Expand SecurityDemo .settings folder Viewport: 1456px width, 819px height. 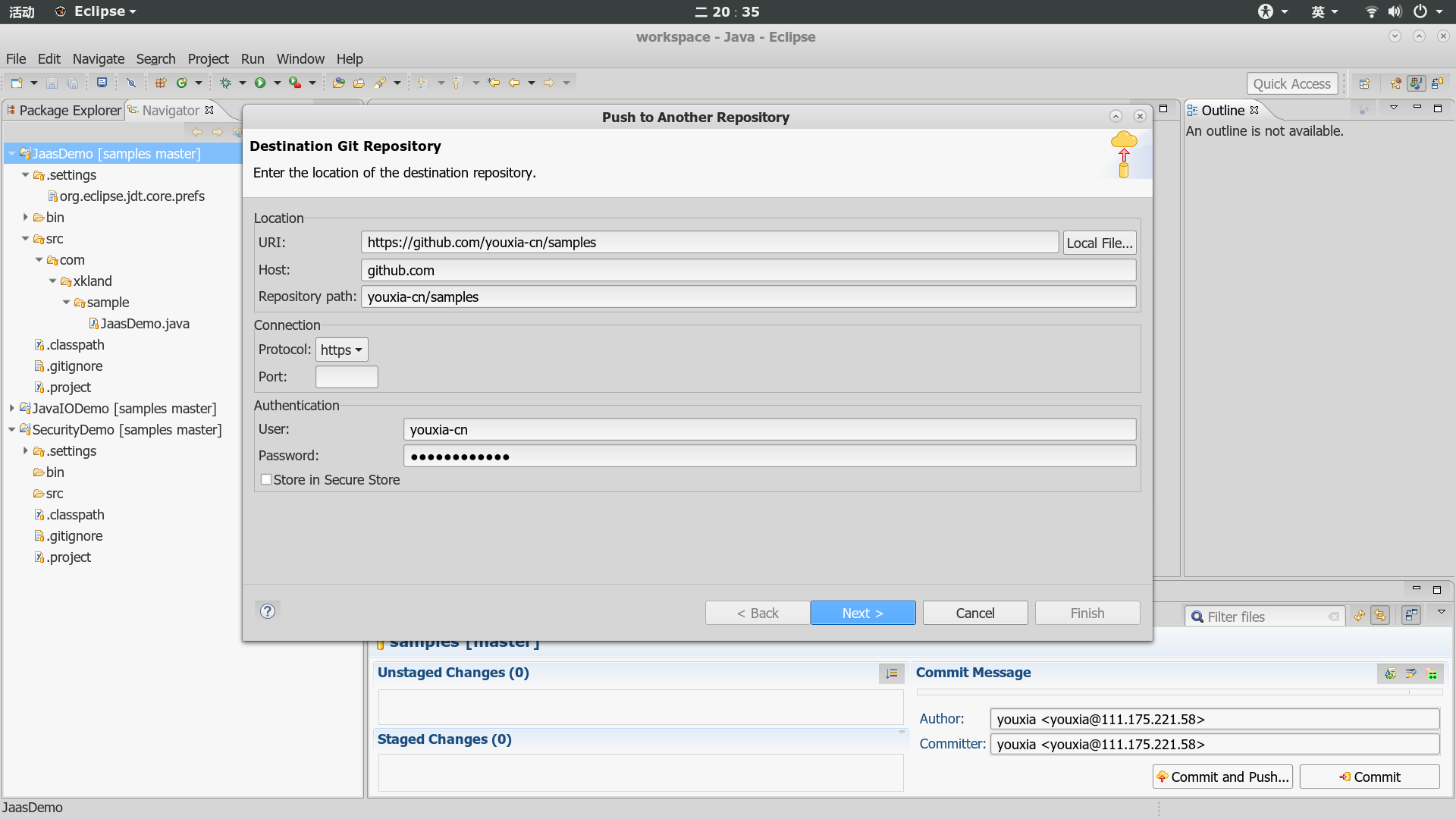(26, 450)
